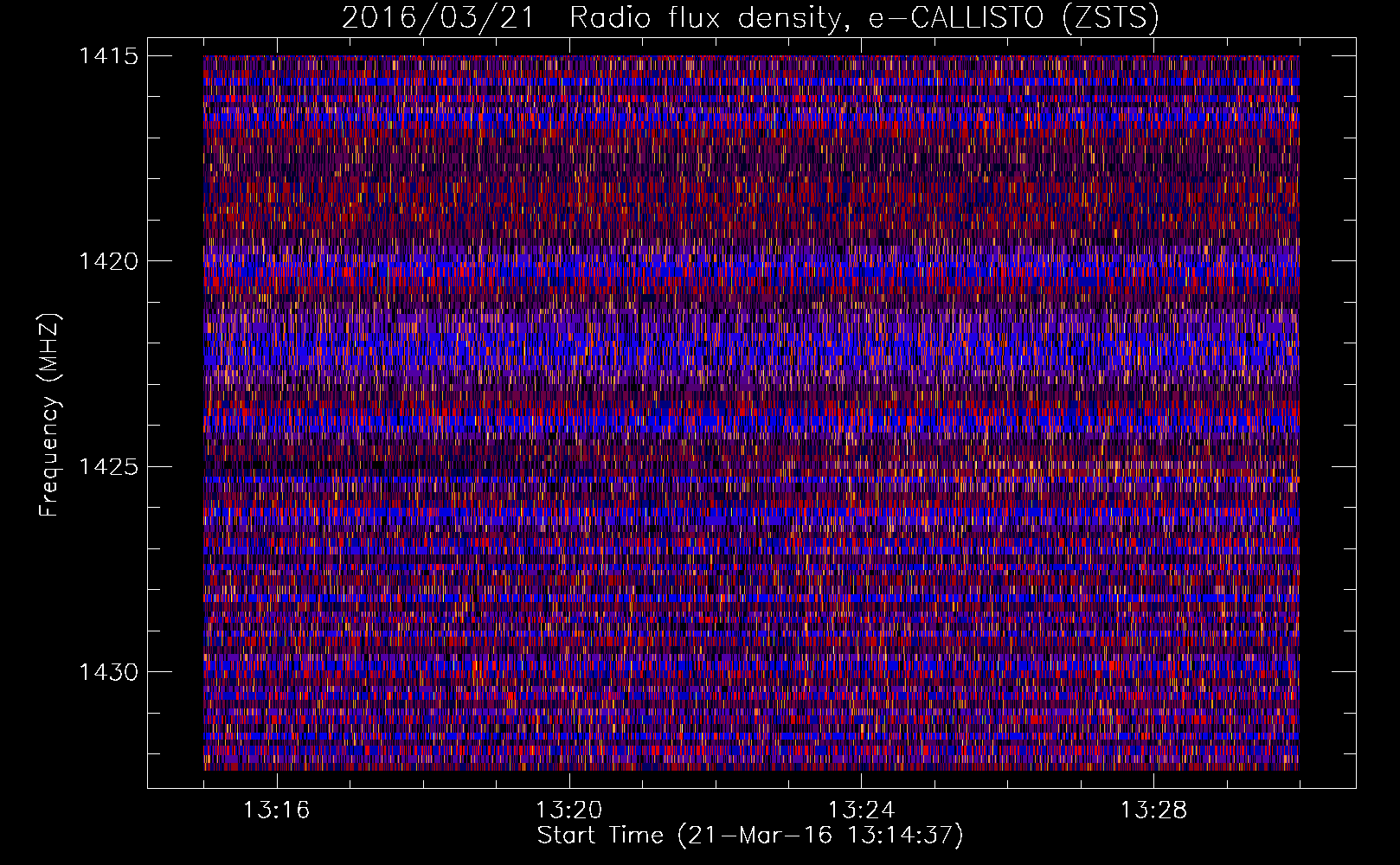Screen dimensions: 1400x865
Task: Select the 1415 frequency axis label
Action: pos(108,56)
